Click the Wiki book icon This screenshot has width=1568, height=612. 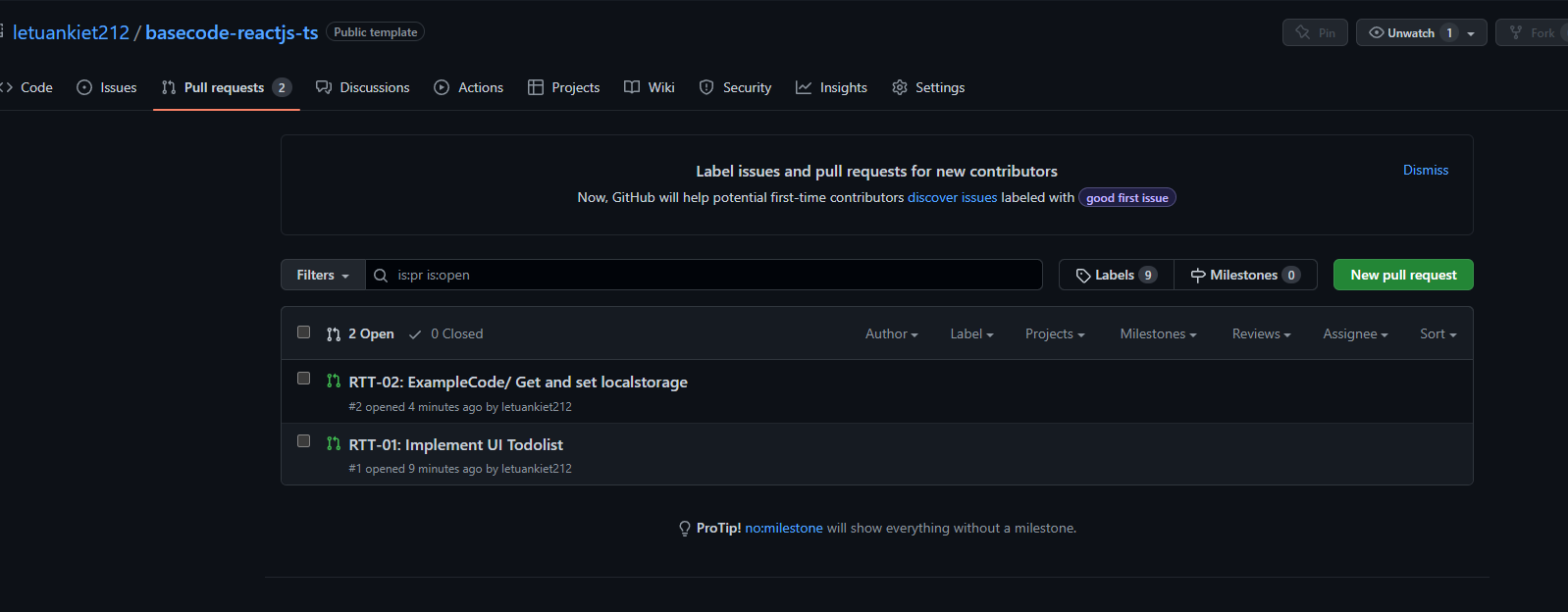pyautogui.click(x=632, y=87)
